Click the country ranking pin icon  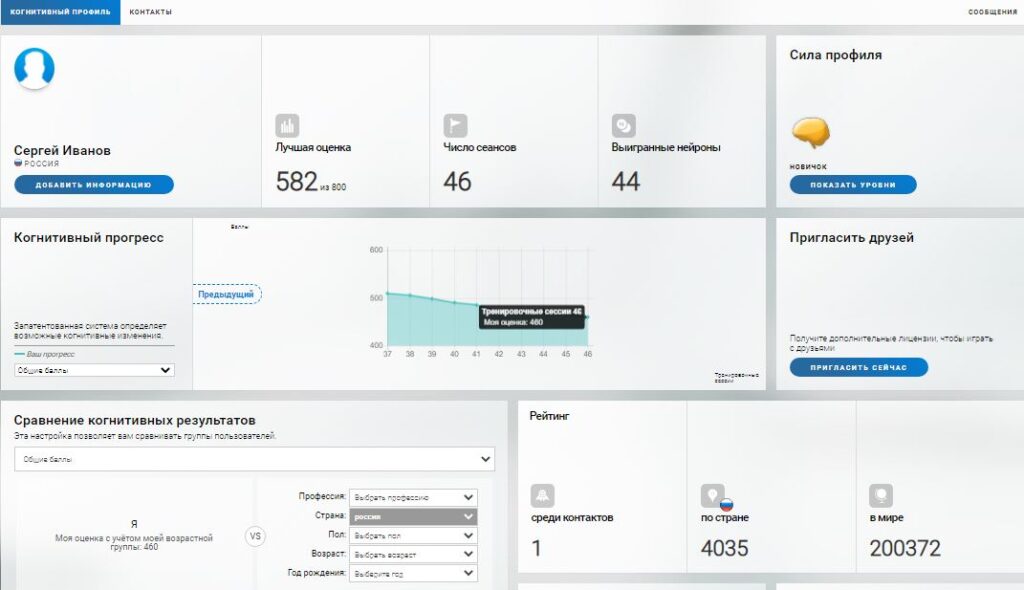714,496
